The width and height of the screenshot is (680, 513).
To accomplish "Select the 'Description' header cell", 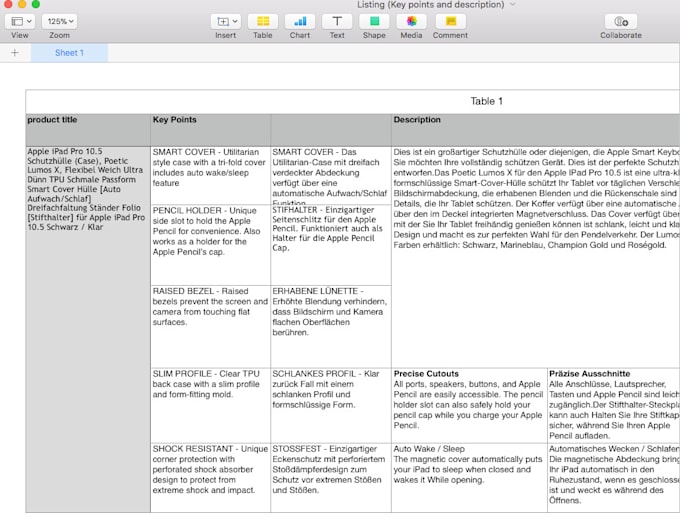I will click(536, 130).
